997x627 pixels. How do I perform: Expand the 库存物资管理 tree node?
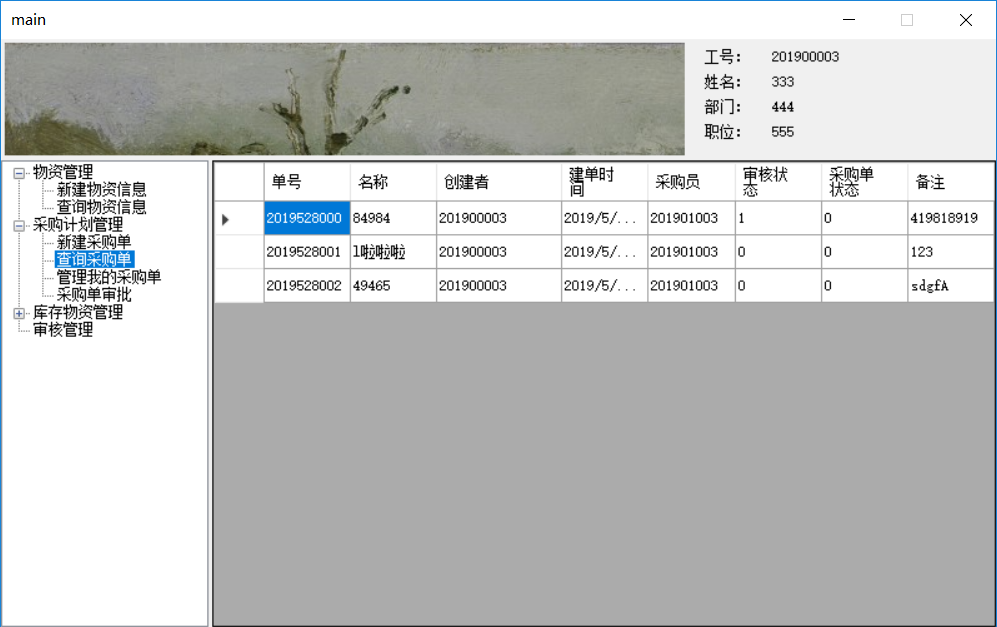(x=19, y=313)
